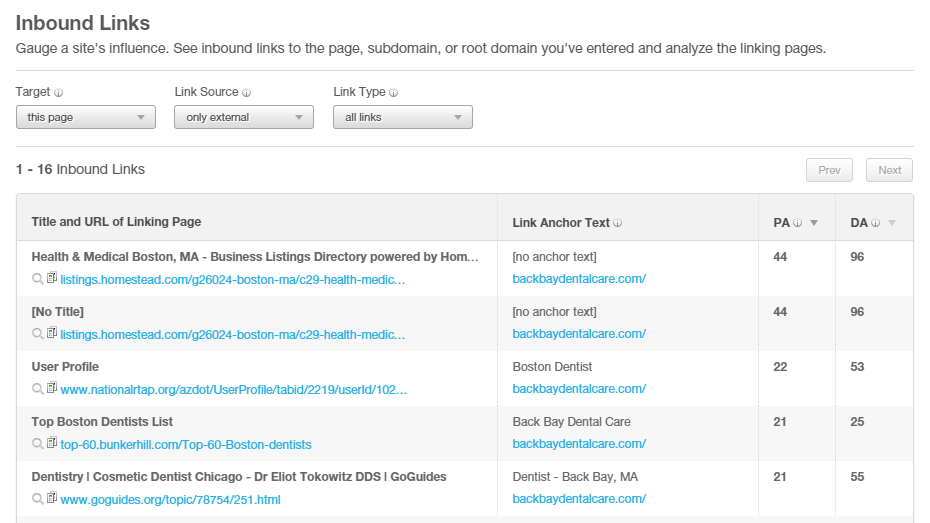Open backbaydentalcare.com link under Boston Dentist

[x=579, y=389]
